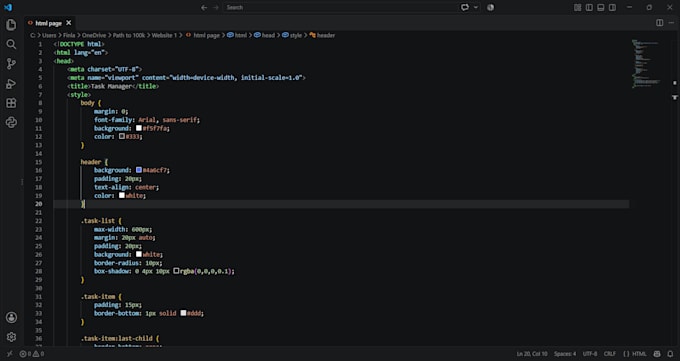Open the Accounts menu icon
This screenshot has height=361, width=680.
click(x=11, y=318)
